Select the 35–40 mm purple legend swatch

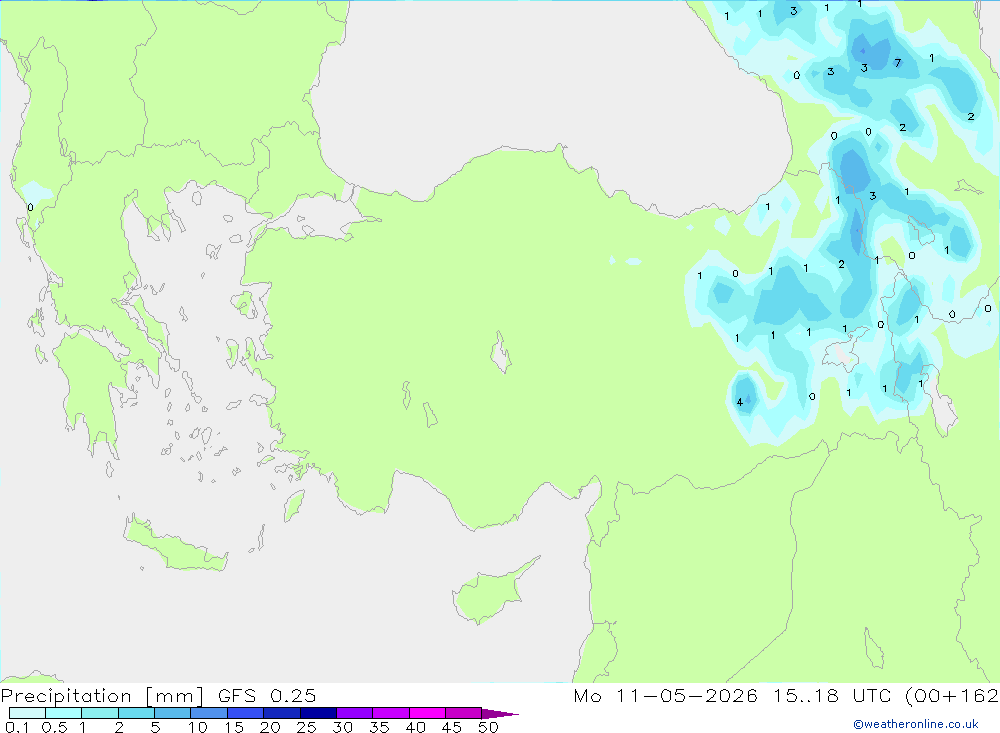pyautogui.click(x=391, y=713)
